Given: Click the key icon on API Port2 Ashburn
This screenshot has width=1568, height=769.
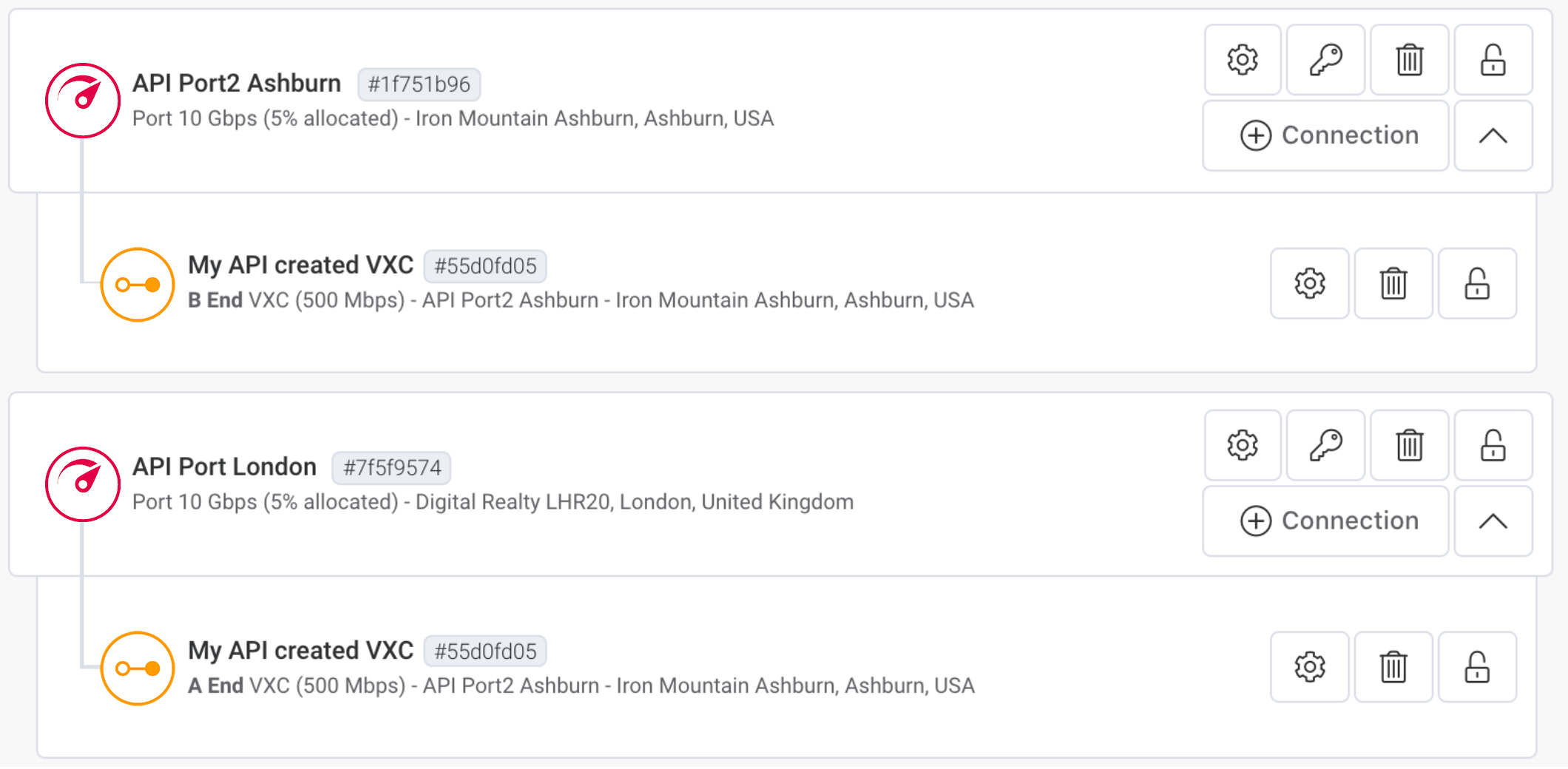Looking at the screenshot, I should [x=1325, y=60].
